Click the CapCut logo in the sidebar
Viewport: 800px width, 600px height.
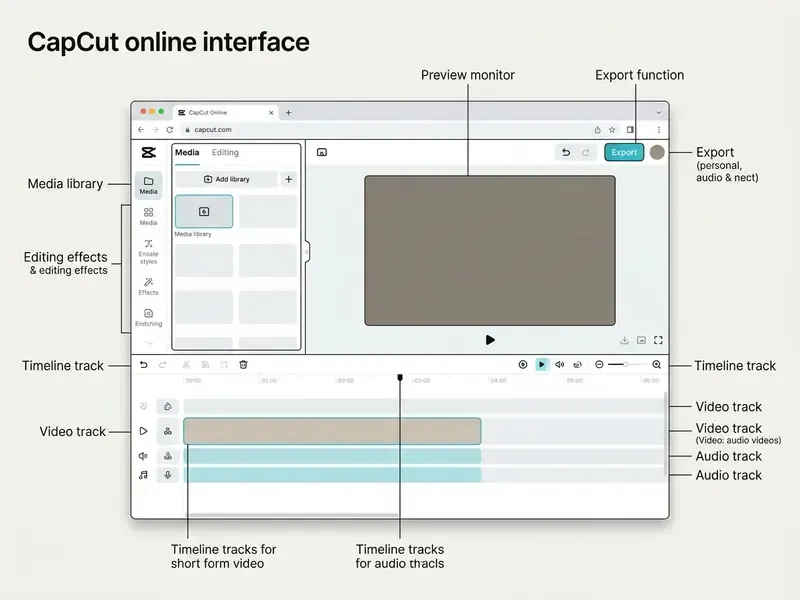coord(148,152)
